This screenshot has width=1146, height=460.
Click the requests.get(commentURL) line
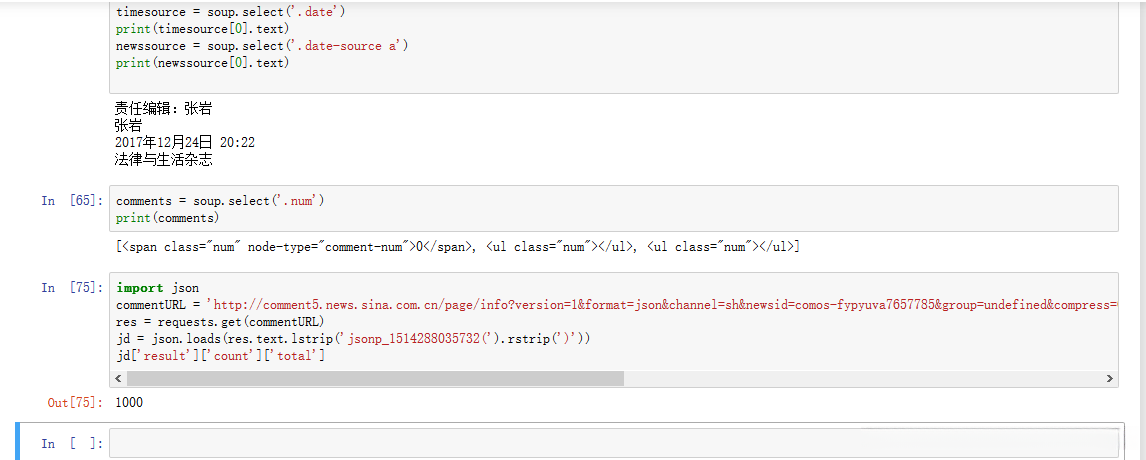(220, 322)
